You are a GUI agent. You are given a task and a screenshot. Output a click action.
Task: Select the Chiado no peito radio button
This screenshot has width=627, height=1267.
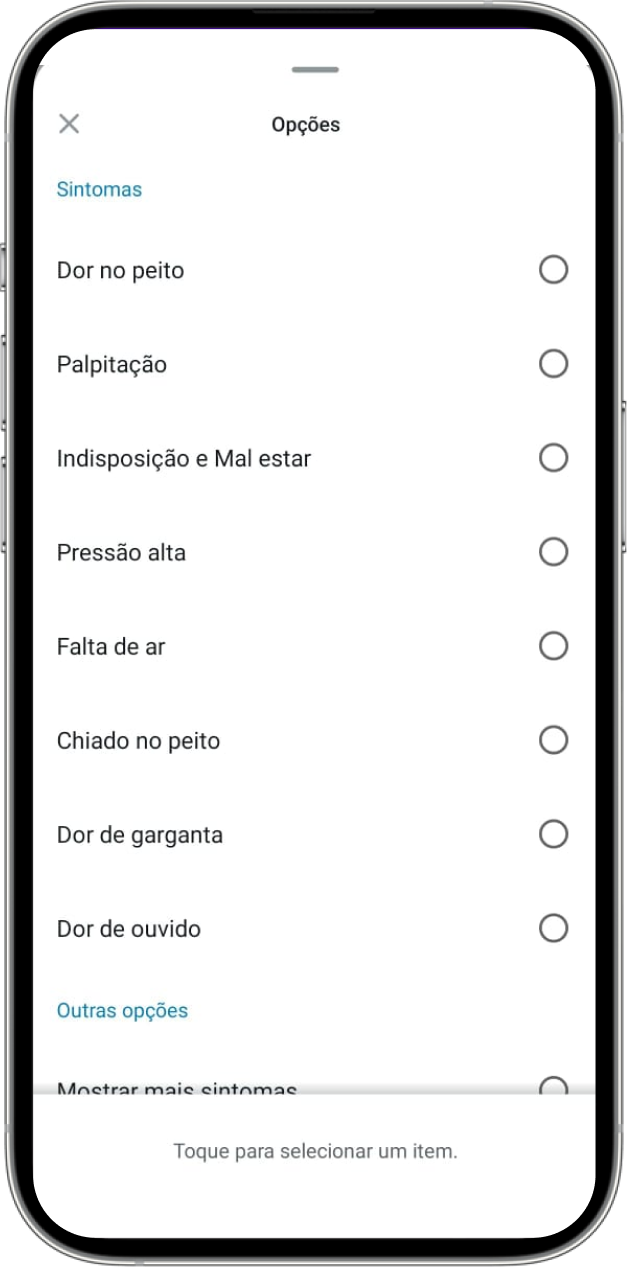[x=553, y=740]
